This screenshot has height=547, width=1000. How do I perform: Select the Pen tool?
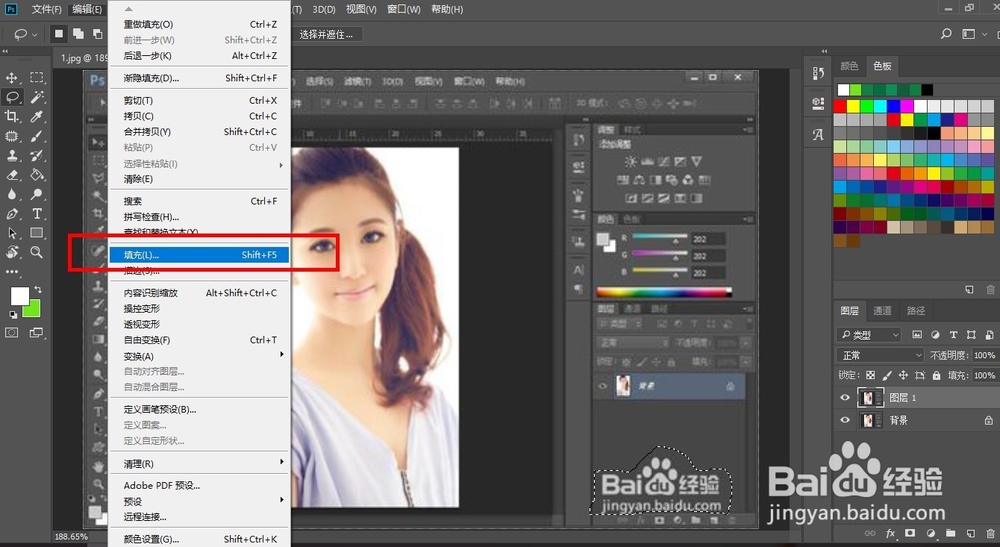tap(11, 214)
